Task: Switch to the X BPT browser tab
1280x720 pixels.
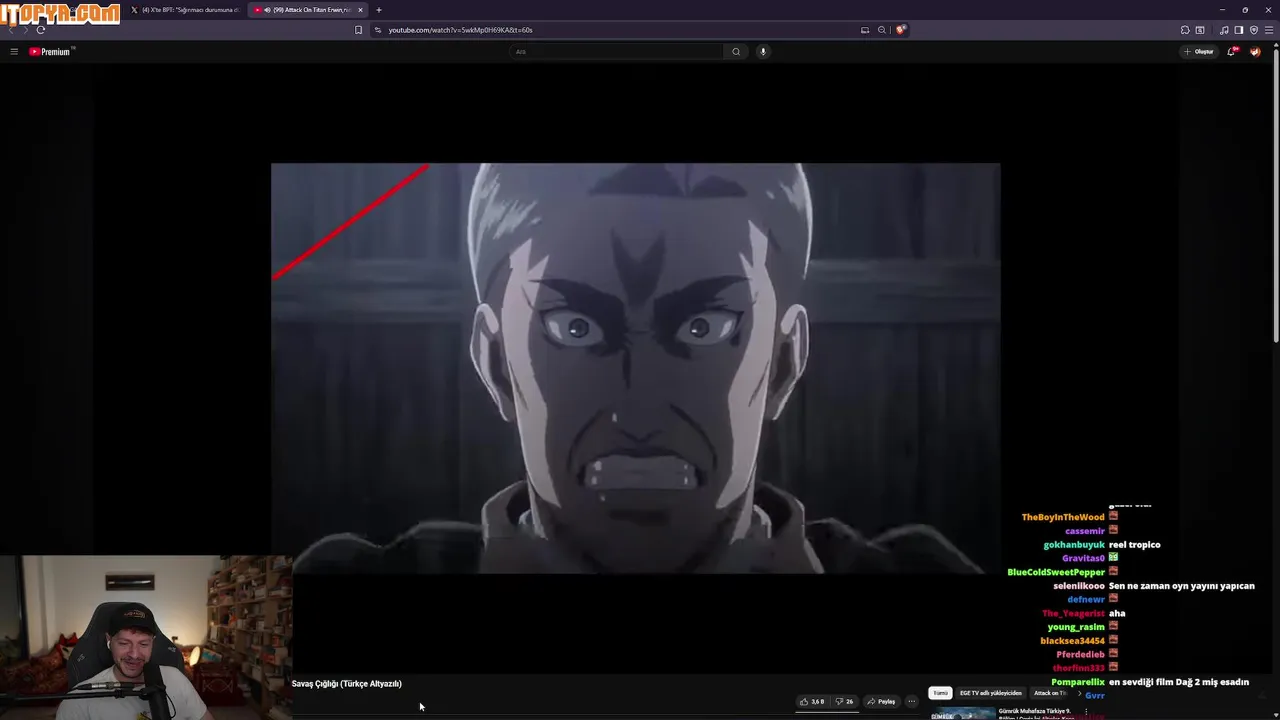Action: tap(185, 10)
